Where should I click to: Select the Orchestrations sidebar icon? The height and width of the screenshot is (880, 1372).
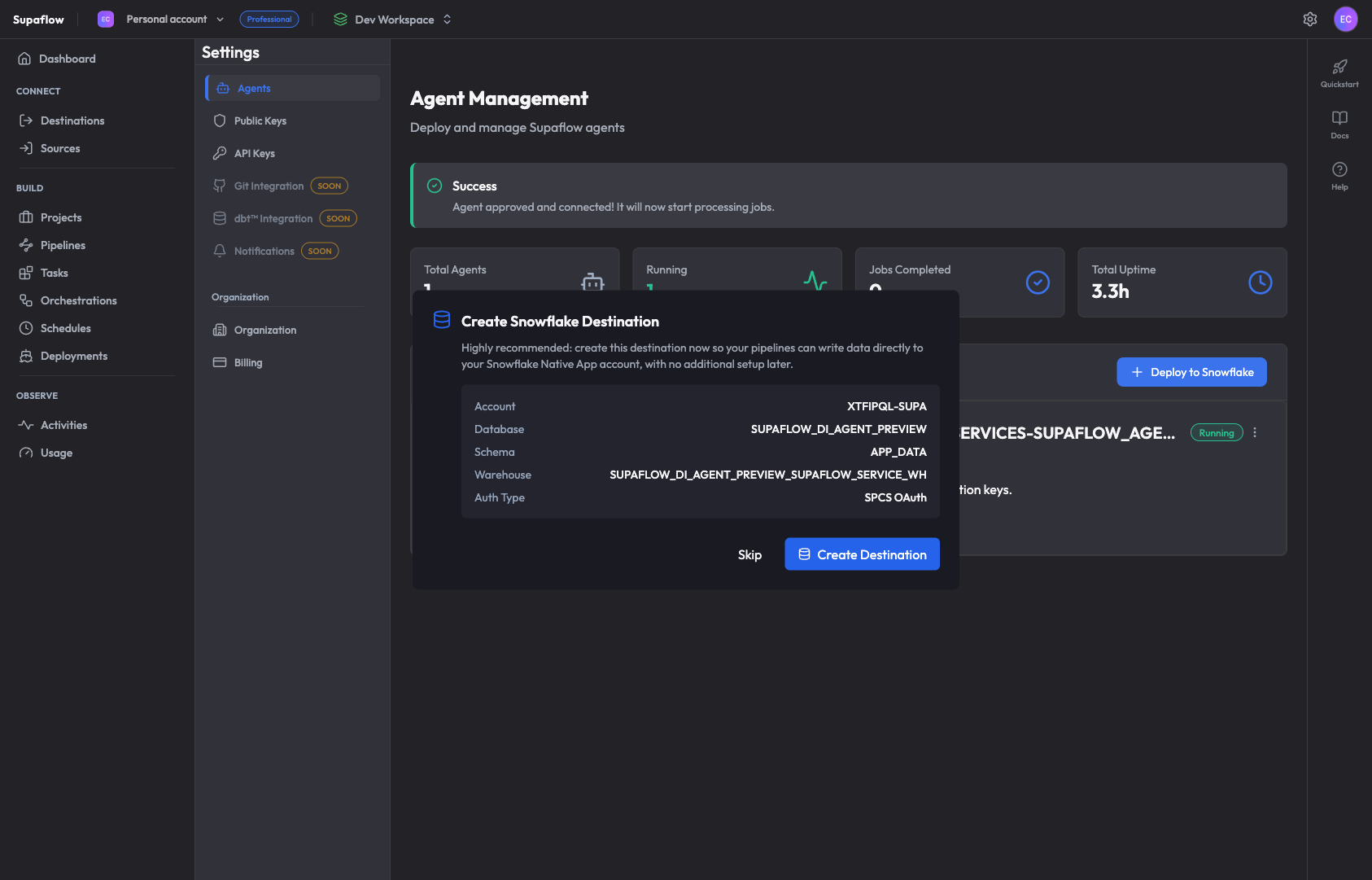(24, 300)
